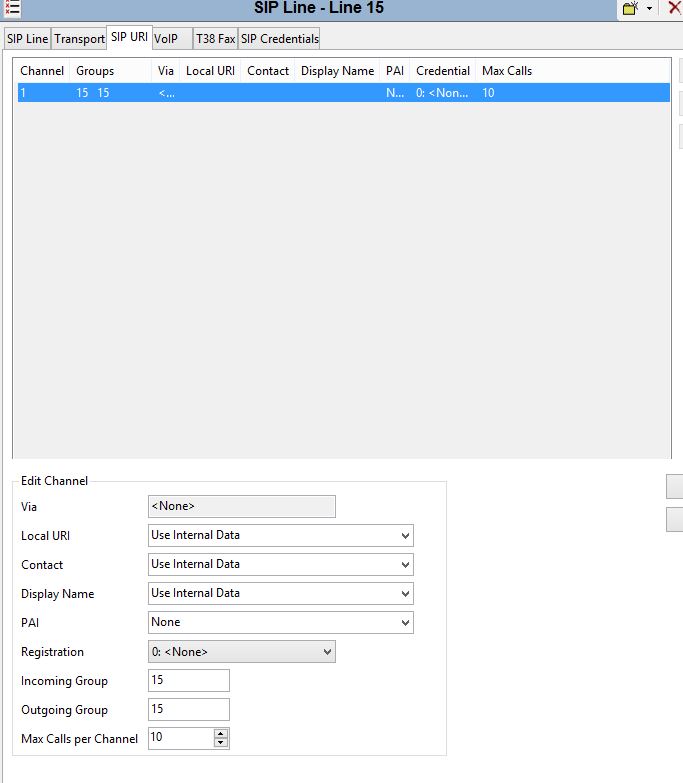Go to the VoIP tab
This screenshot has width=683, height=783.
pos(172,38)
